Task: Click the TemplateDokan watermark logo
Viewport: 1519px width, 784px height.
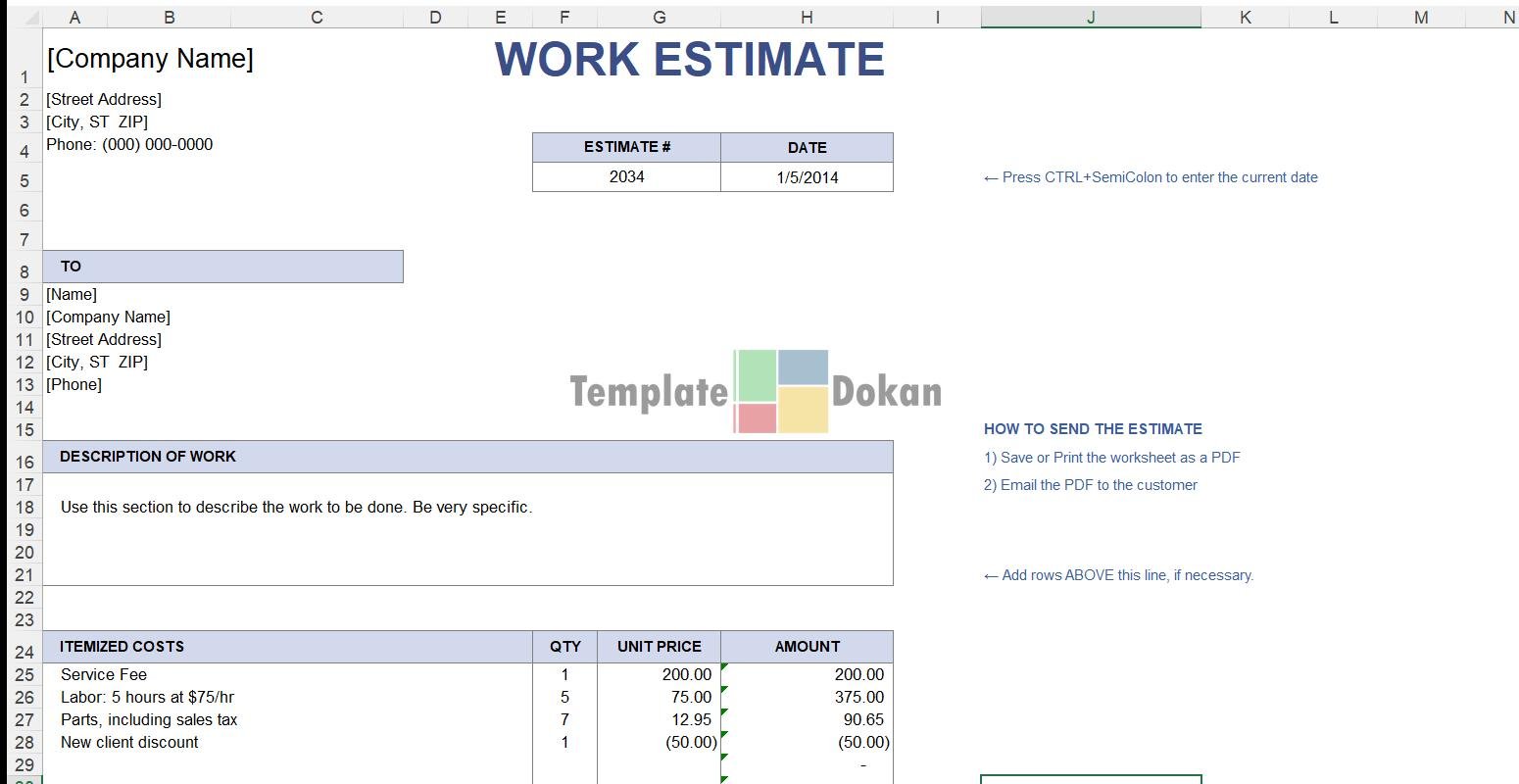Action: pyautogui.click(x=756, y=391)
